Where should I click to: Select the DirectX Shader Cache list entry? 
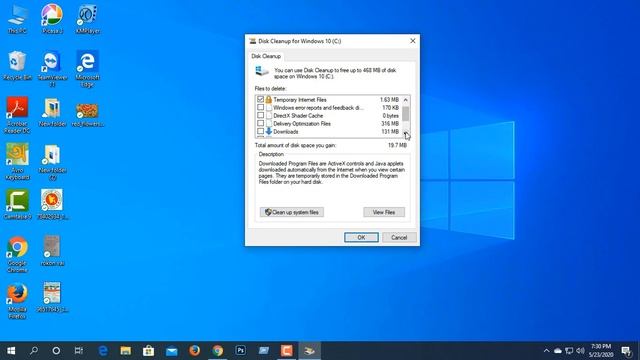(298, 116)
